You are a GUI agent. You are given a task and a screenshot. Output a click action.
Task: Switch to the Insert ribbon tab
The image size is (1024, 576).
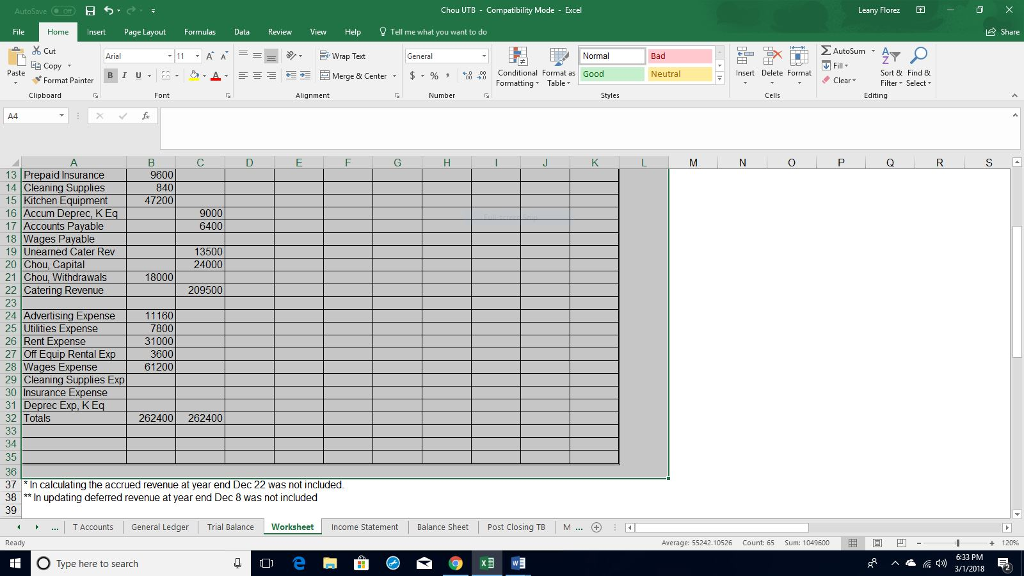96,32
